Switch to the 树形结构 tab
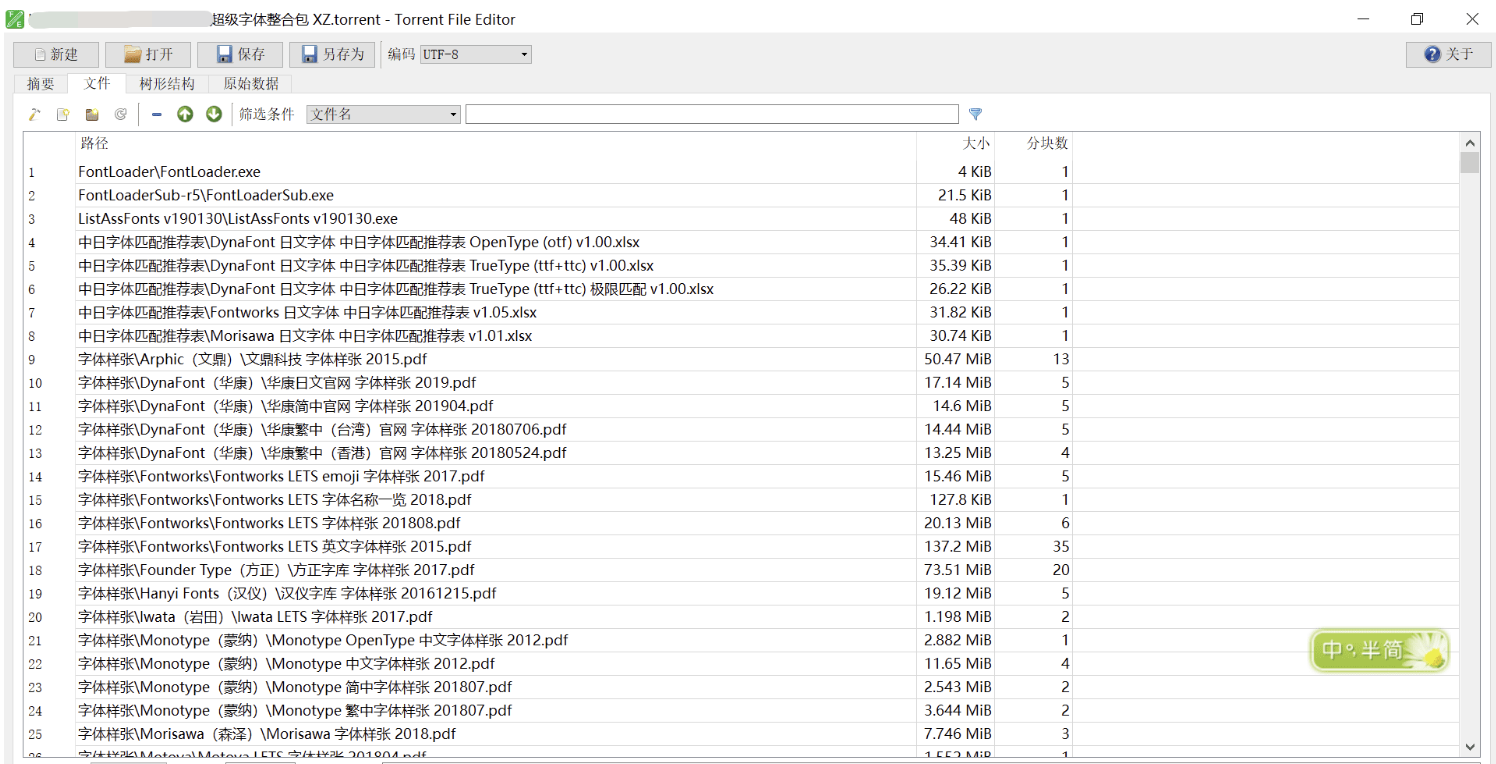 [x=167, y=84]
